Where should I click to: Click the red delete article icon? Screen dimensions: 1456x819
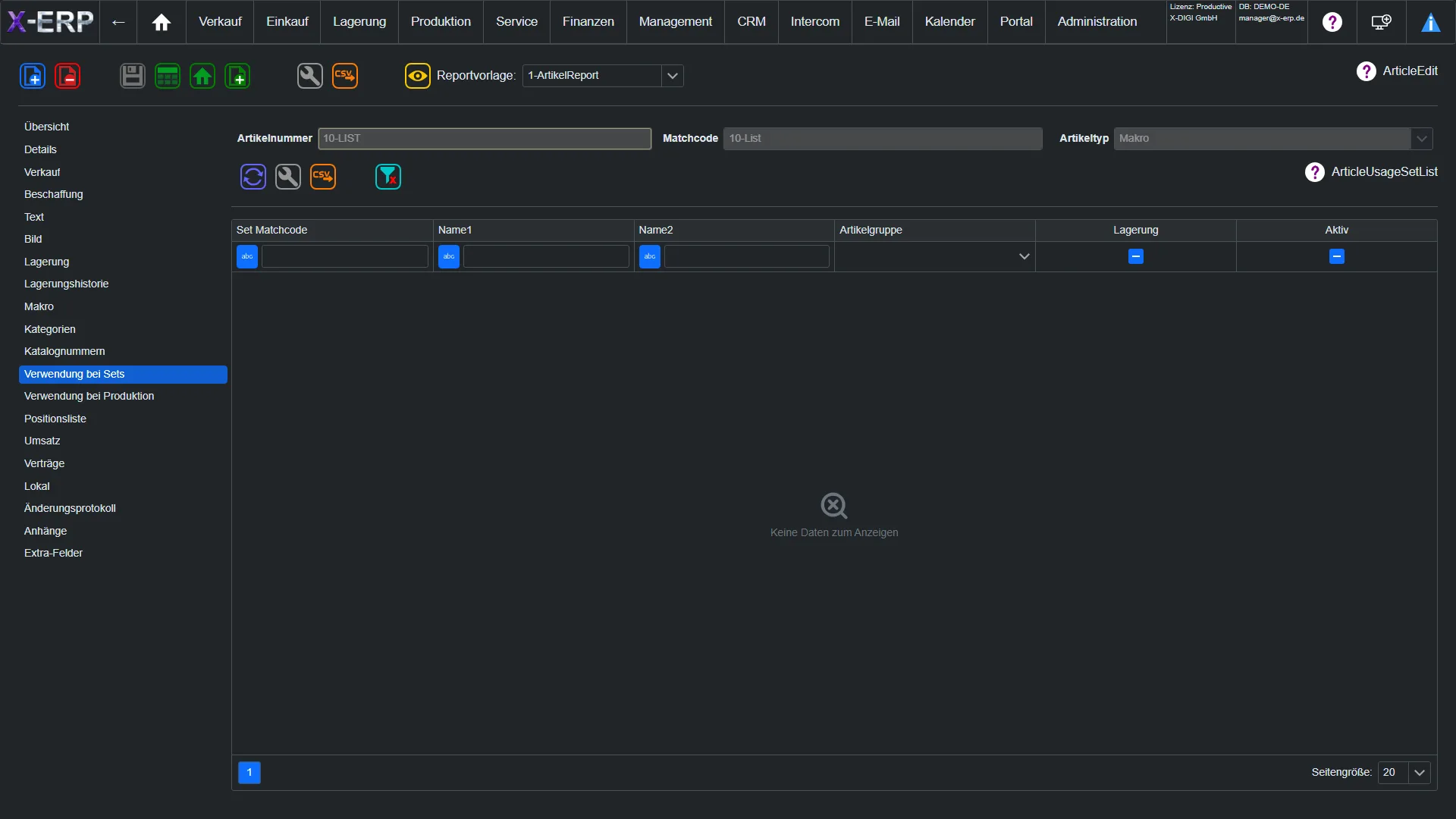[67, 76]
